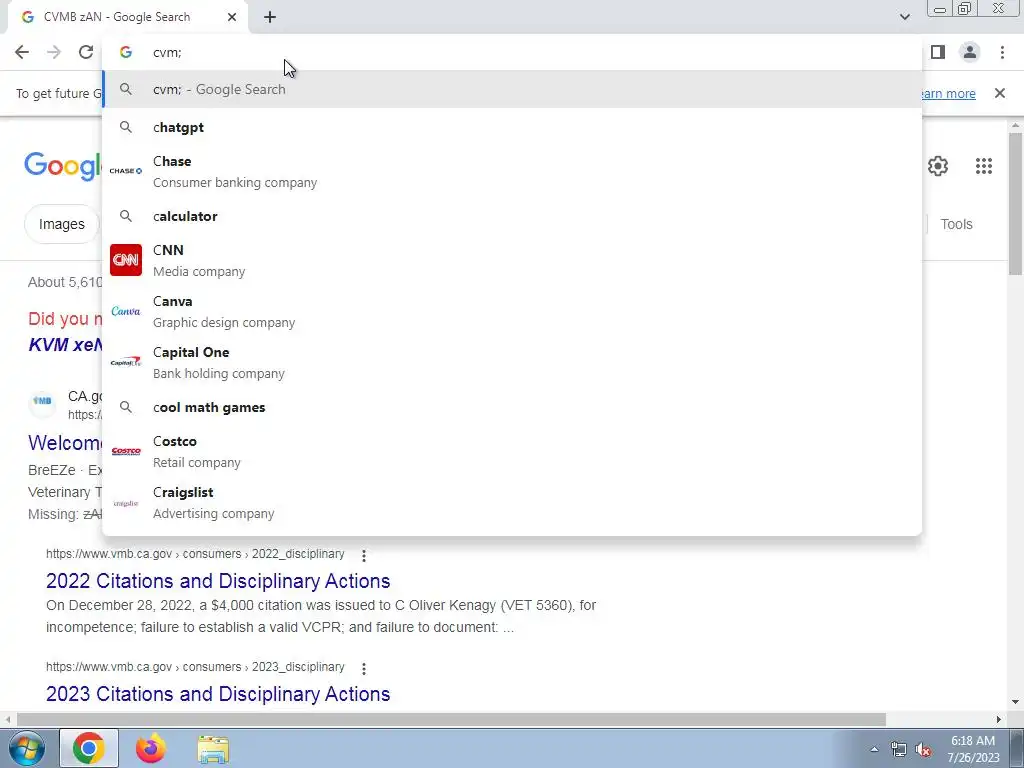The height and width of the screenshot is (768, 1024).
Task: Open a new browser tab
Action: click(x=270, y=17)
